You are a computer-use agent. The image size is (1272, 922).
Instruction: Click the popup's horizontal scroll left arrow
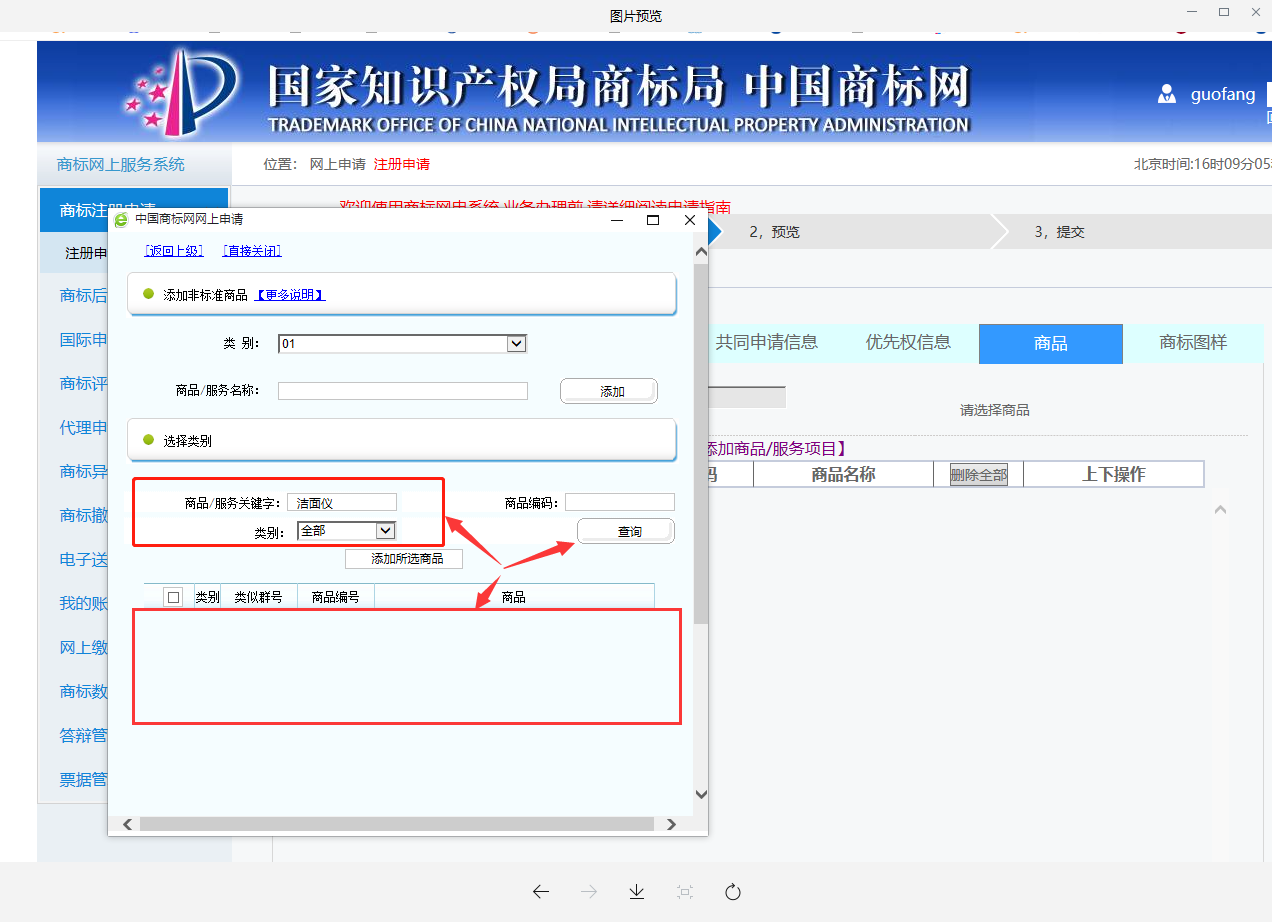point(127,825)
